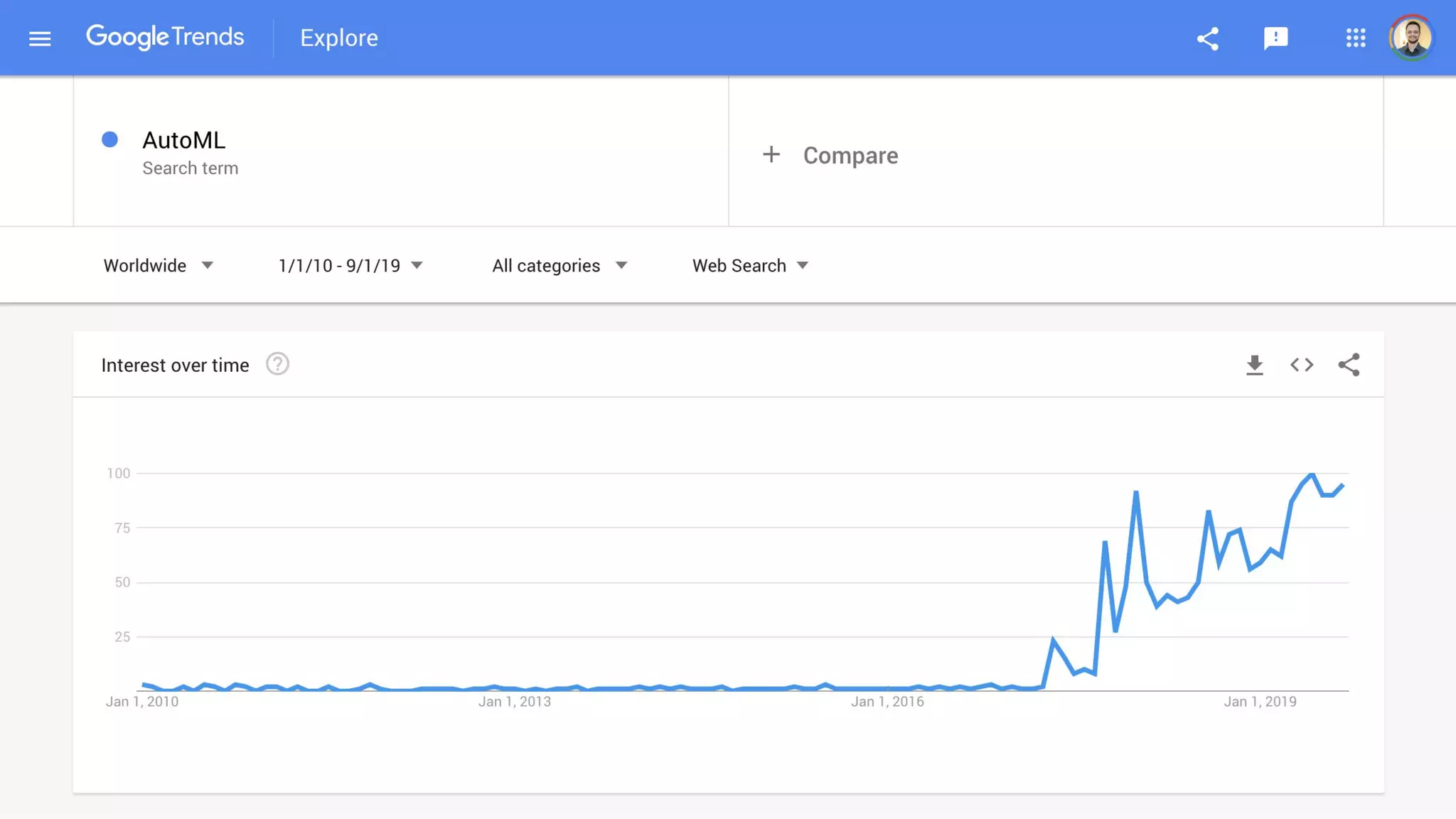This screenshot has height=819, width=1456.
Task: Download the Interest over time chart data
Action: pyautogui.click(x=1254, y=365)
